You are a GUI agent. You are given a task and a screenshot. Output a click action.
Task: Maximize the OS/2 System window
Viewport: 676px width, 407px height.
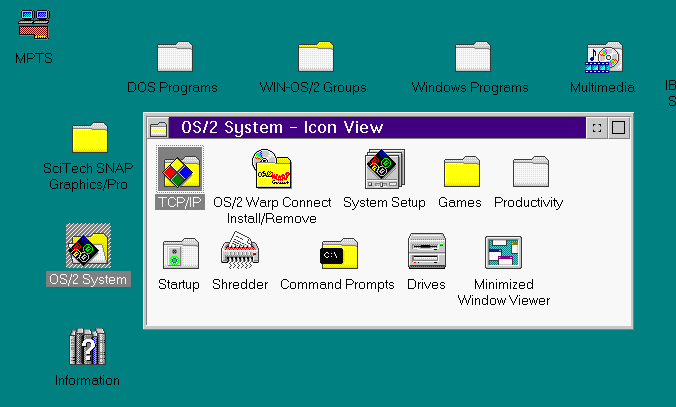tap(619, 128)
